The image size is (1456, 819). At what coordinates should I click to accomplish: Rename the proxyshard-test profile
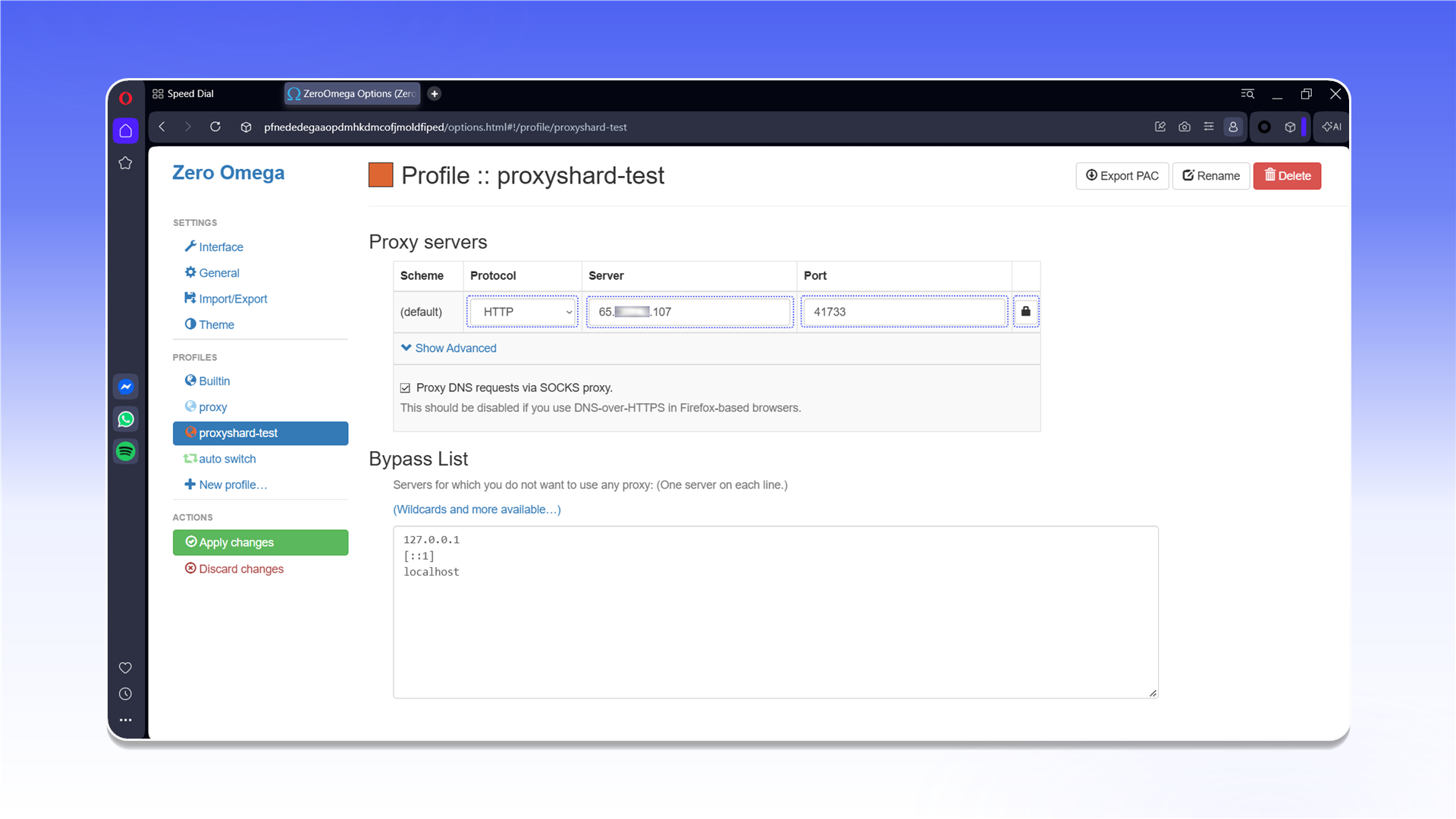pos(1211,176)
